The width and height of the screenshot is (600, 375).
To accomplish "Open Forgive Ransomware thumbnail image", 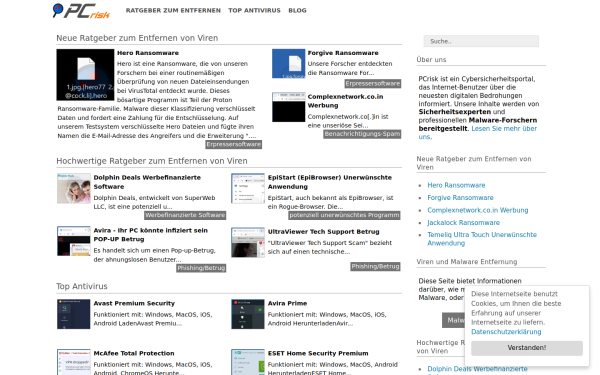I will 289,64.
